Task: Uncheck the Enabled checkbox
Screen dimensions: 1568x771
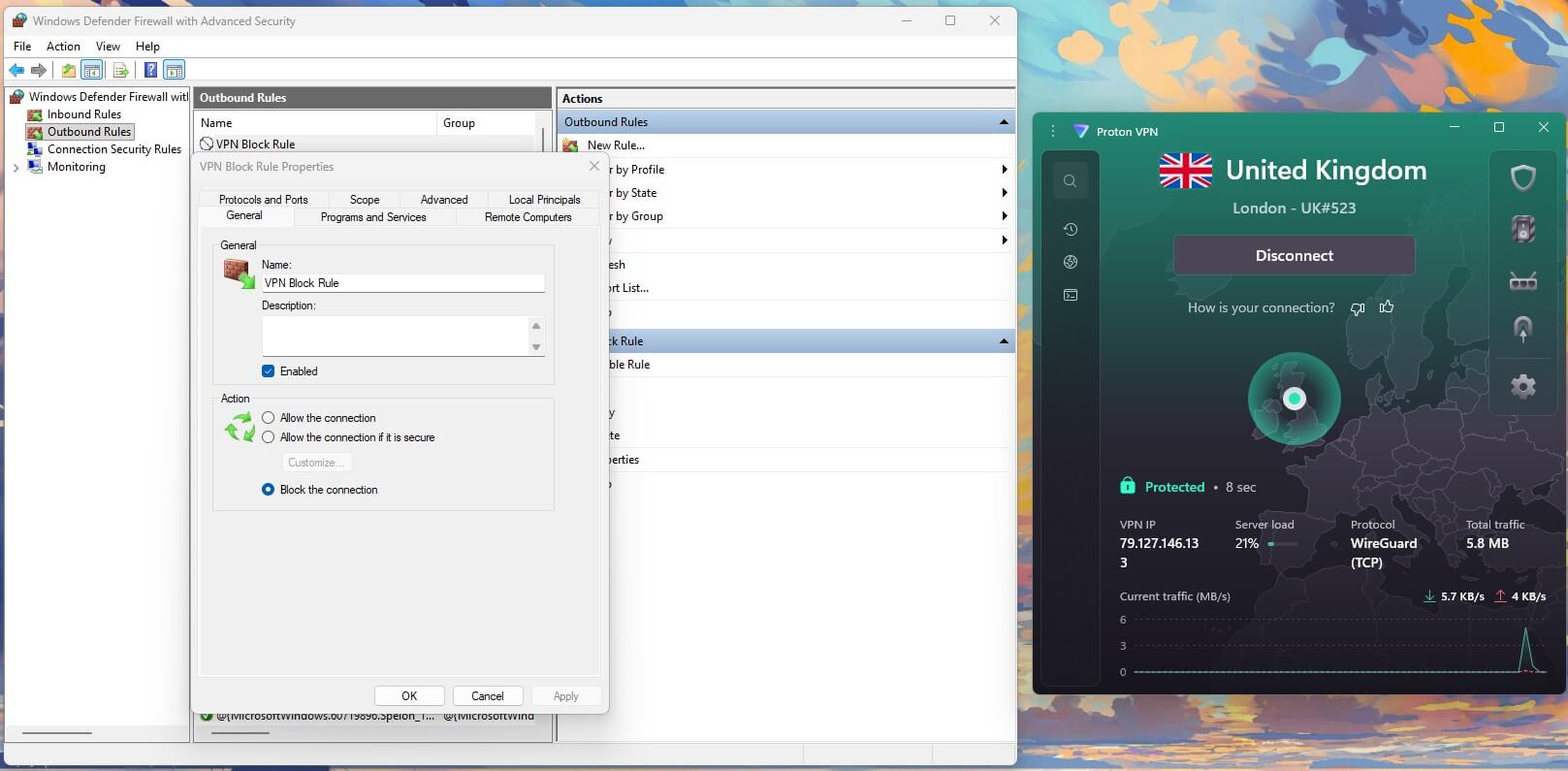Action: point(269,371)
